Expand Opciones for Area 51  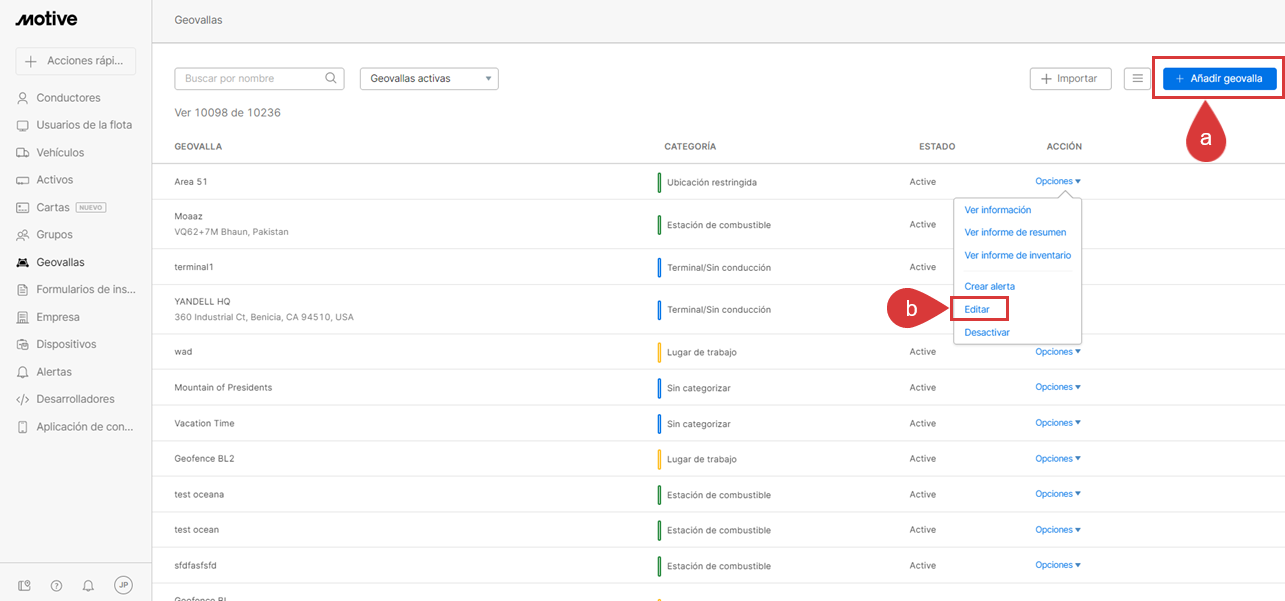point(1058,181)
